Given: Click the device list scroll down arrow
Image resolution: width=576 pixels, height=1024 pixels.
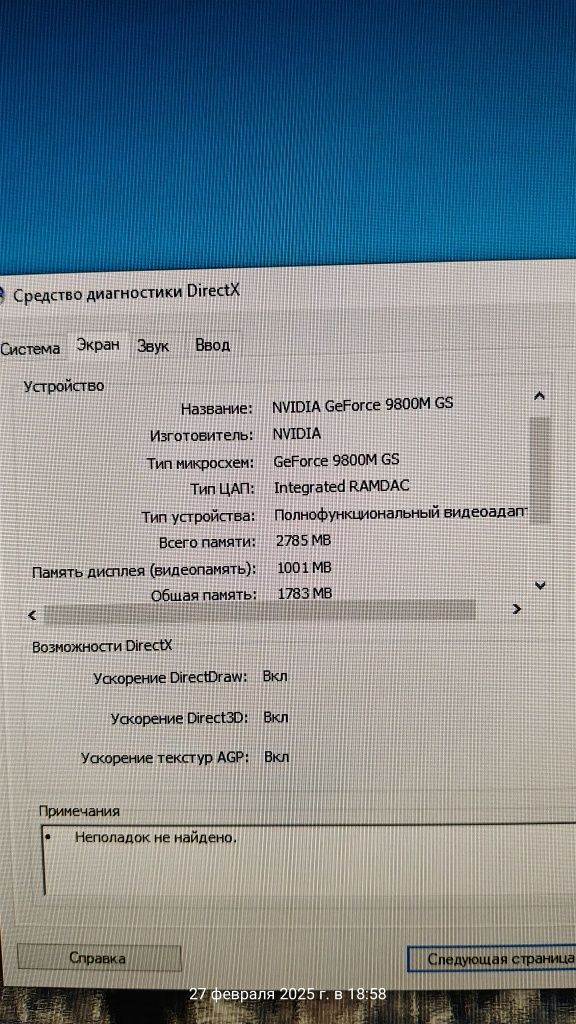Looking at the screenshot, I should tap(540, 585).
